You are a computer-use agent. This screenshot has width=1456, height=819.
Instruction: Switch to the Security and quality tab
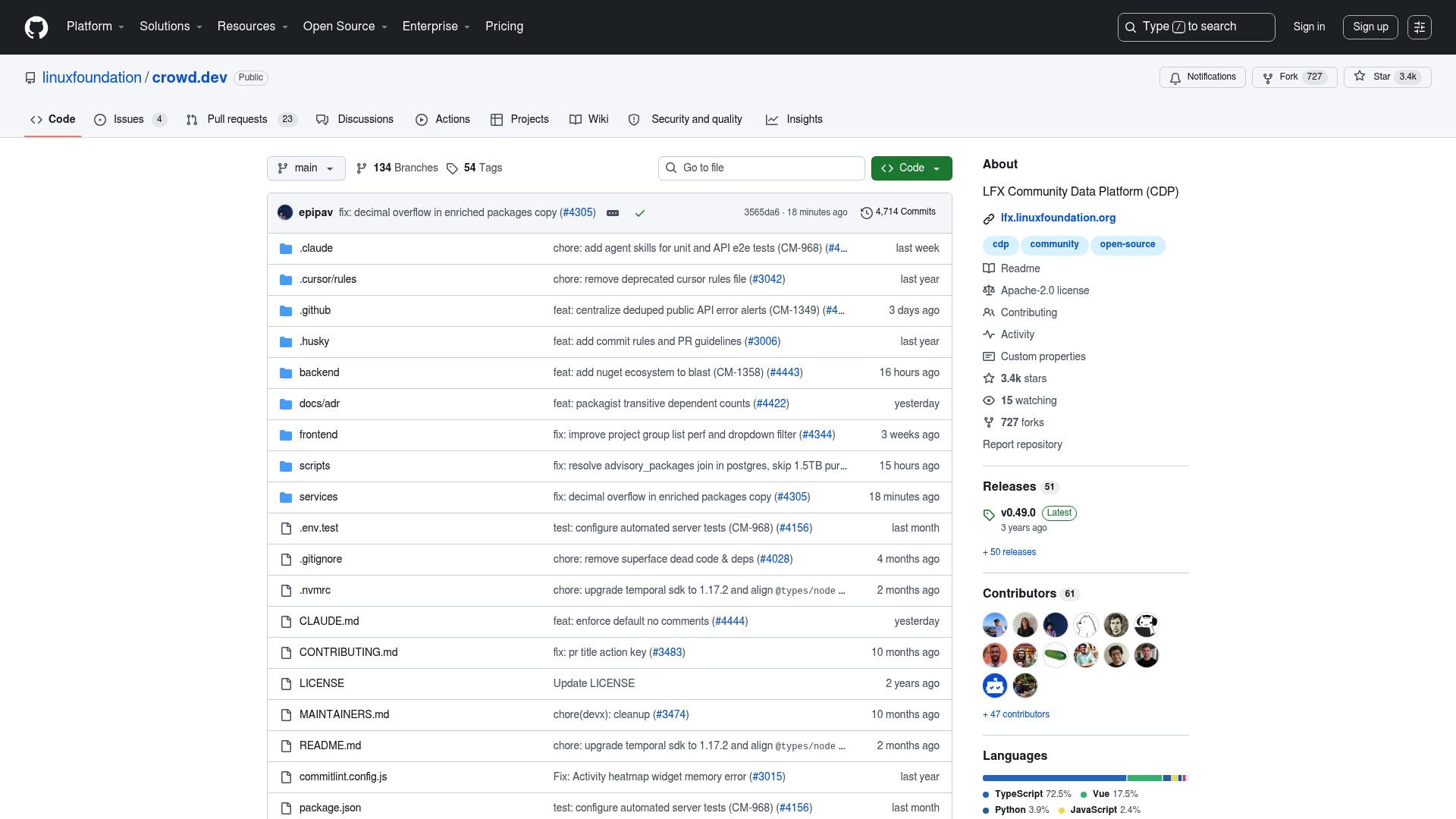coord(686,120)
